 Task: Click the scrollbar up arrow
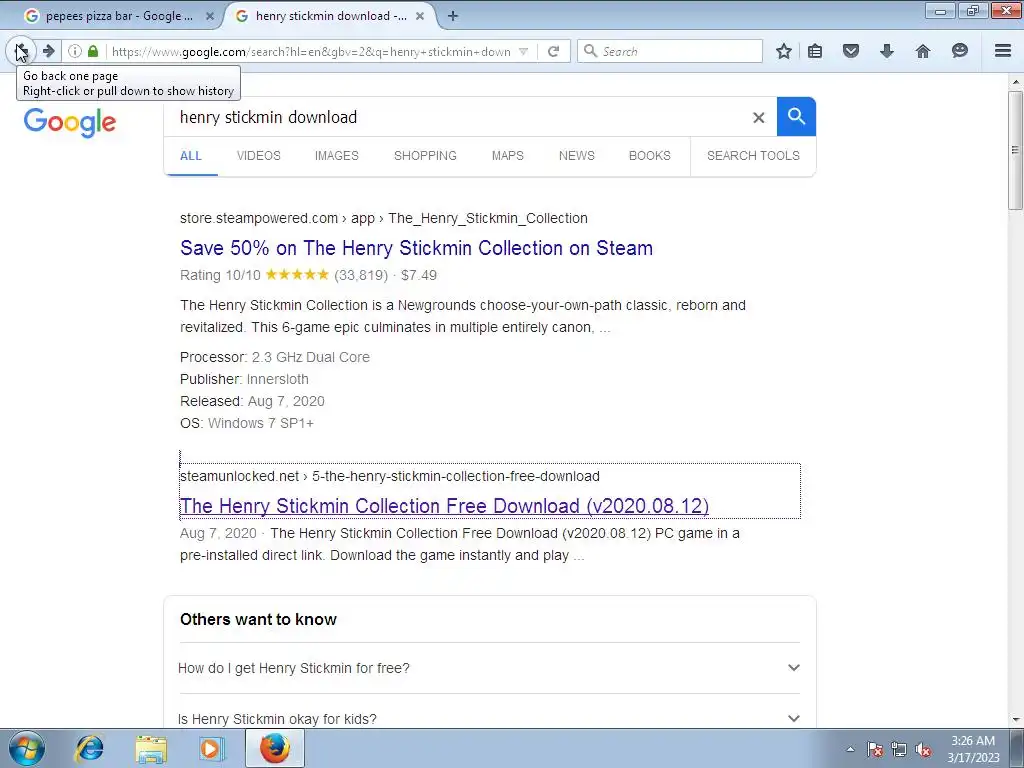(1015, 82)
